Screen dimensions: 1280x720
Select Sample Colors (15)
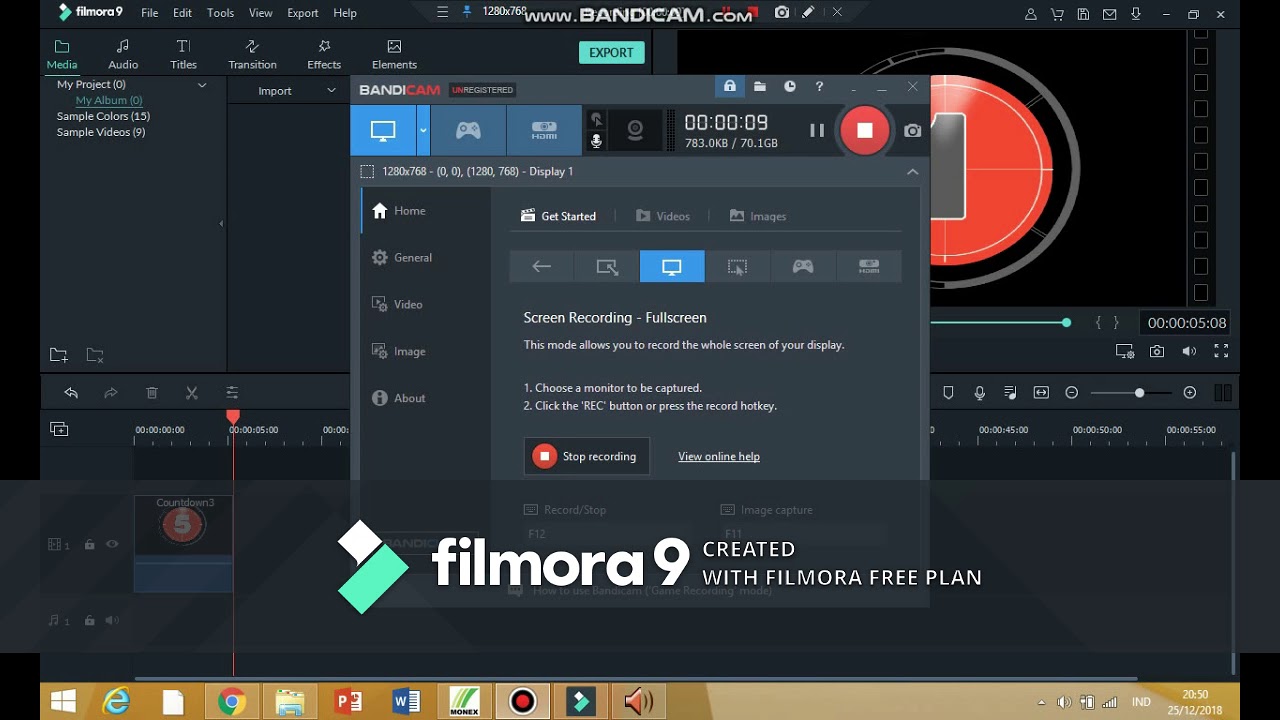(x=103, y=116)
